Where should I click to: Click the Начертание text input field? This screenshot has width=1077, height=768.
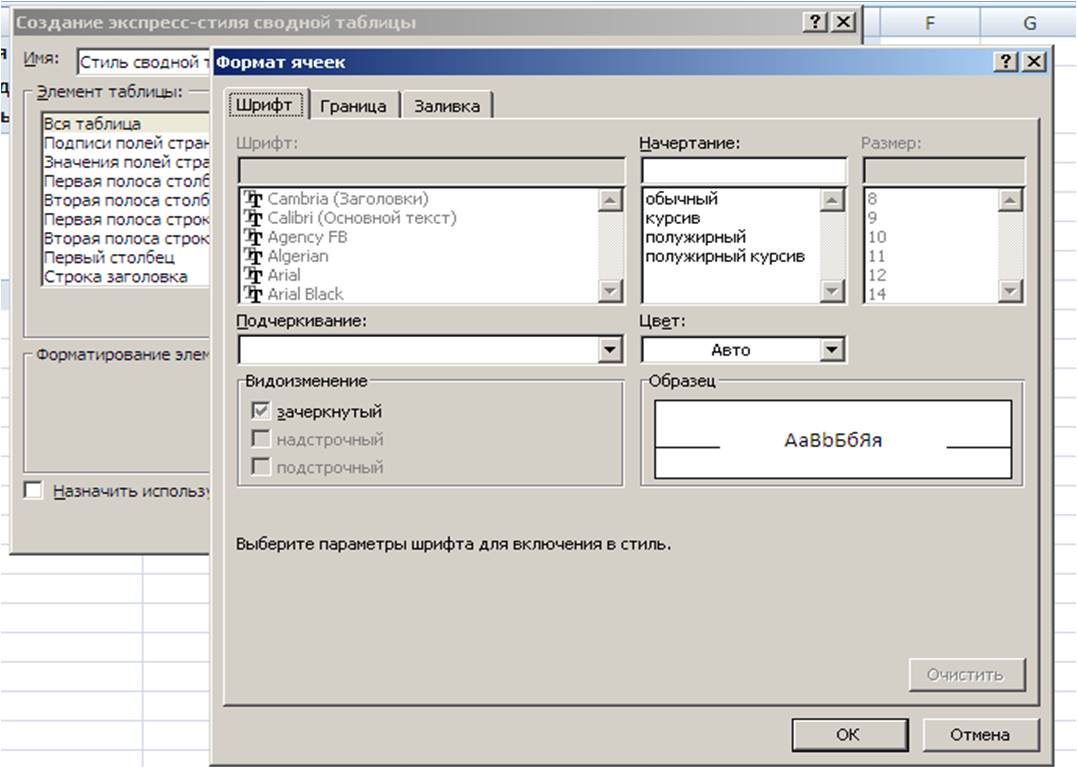[743, 171]
